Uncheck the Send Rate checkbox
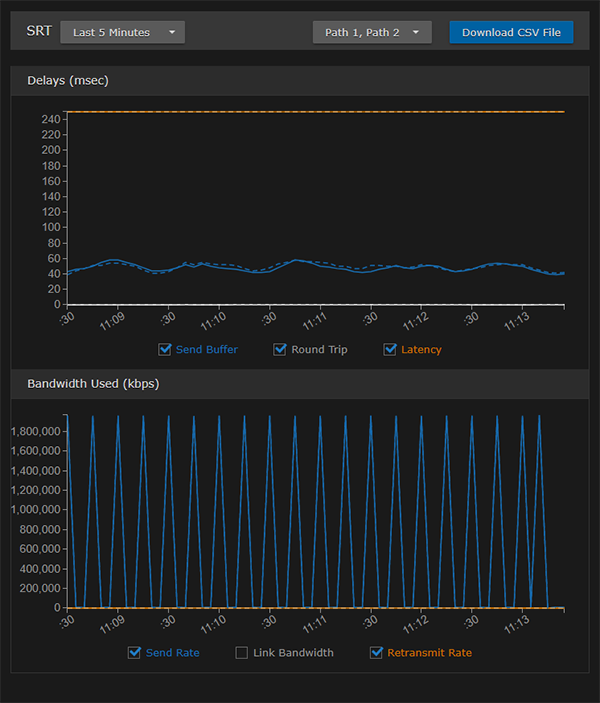The image size is (600, 703). [135, 653]
